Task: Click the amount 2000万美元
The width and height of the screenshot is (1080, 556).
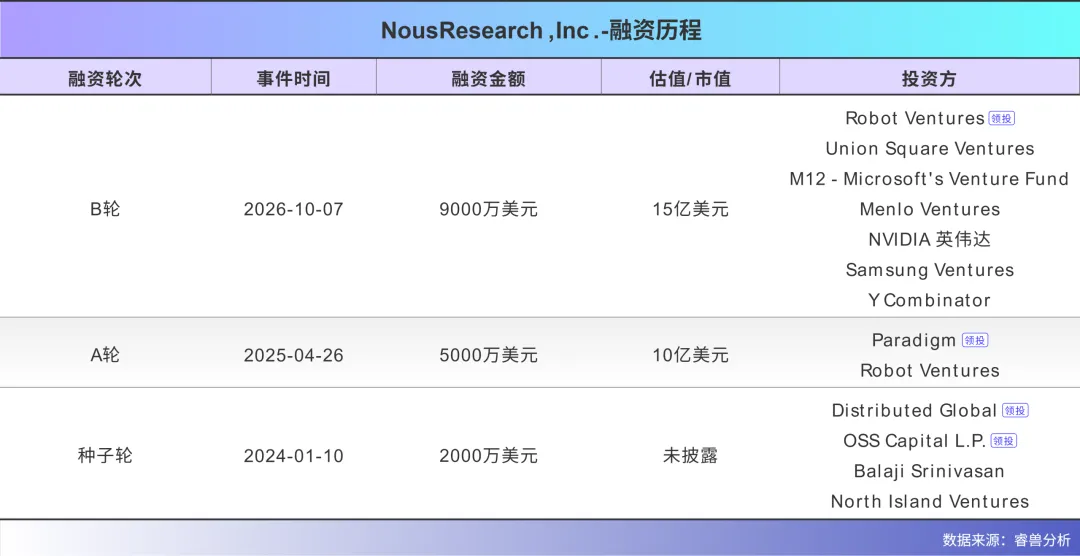Action: (488, 456)
